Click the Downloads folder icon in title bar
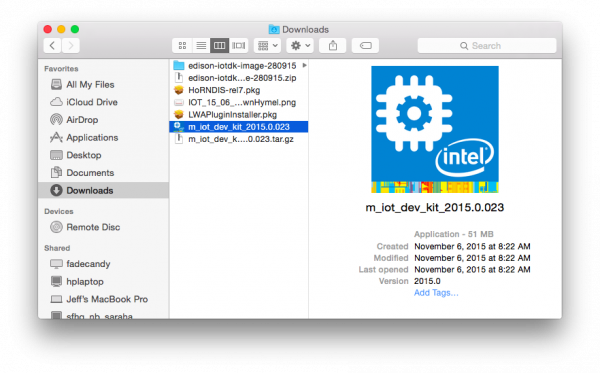This screenshot has width=600, height=373. [x=274, y=29]
